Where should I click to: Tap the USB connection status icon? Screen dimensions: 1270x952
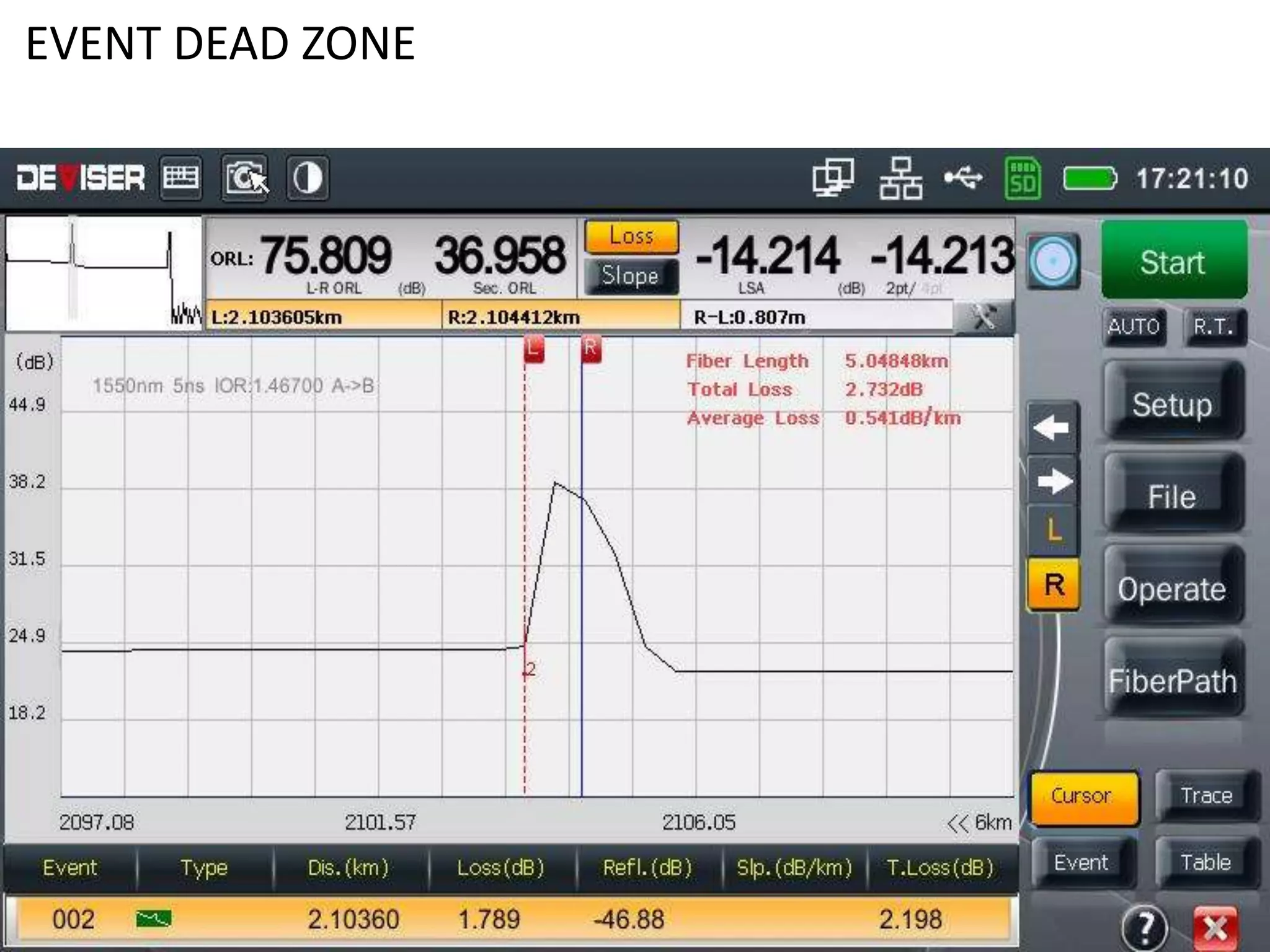pyautogui.click(x=963, y=178)
